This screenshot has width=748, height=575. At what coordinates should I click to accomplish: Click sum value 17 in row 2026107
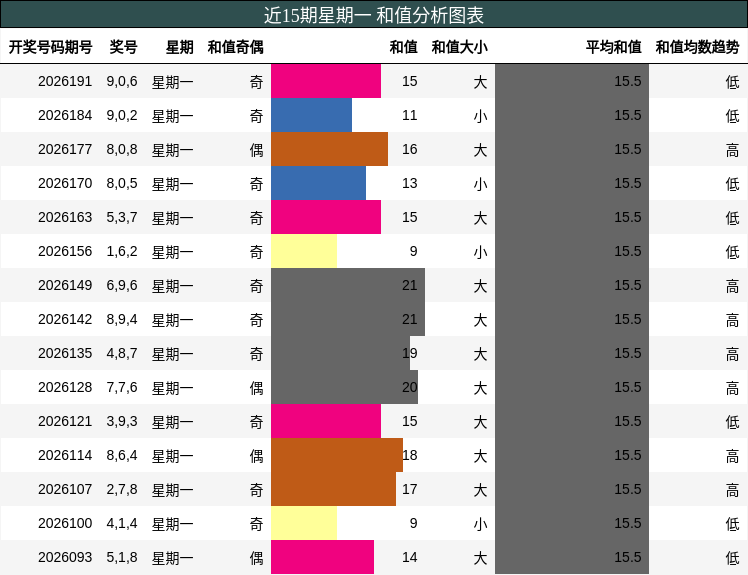(x=410, y=489)
